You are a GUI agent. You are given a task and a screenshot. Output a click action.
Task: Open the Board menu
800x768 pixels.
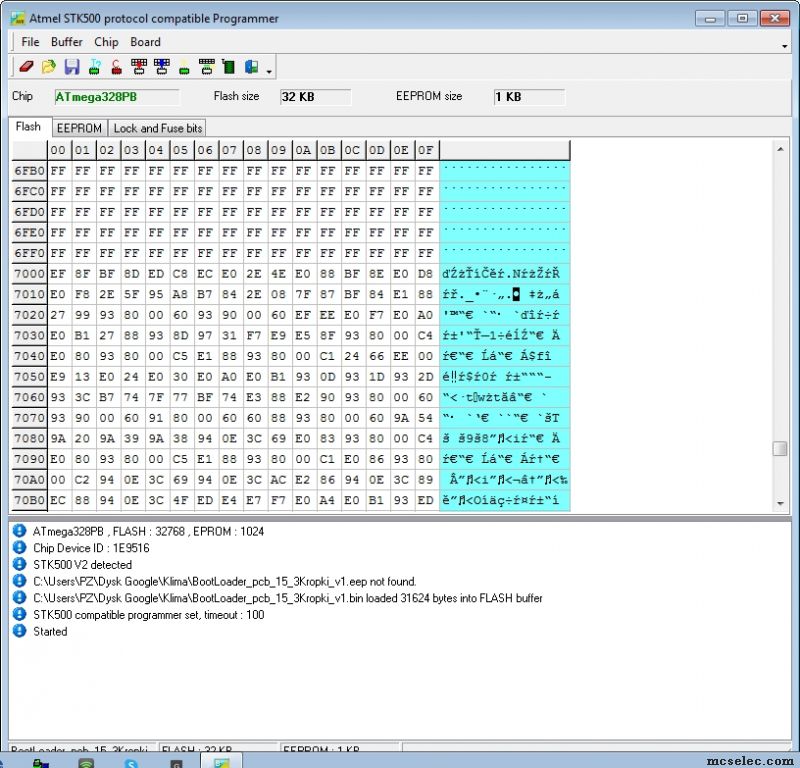145,42
